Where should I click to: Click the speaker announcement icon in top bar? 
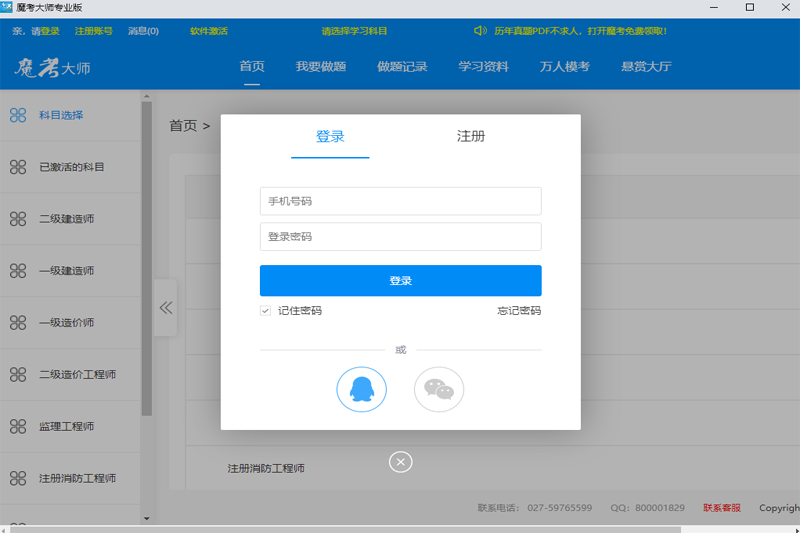pyautogui.click(x=481, y=31)
